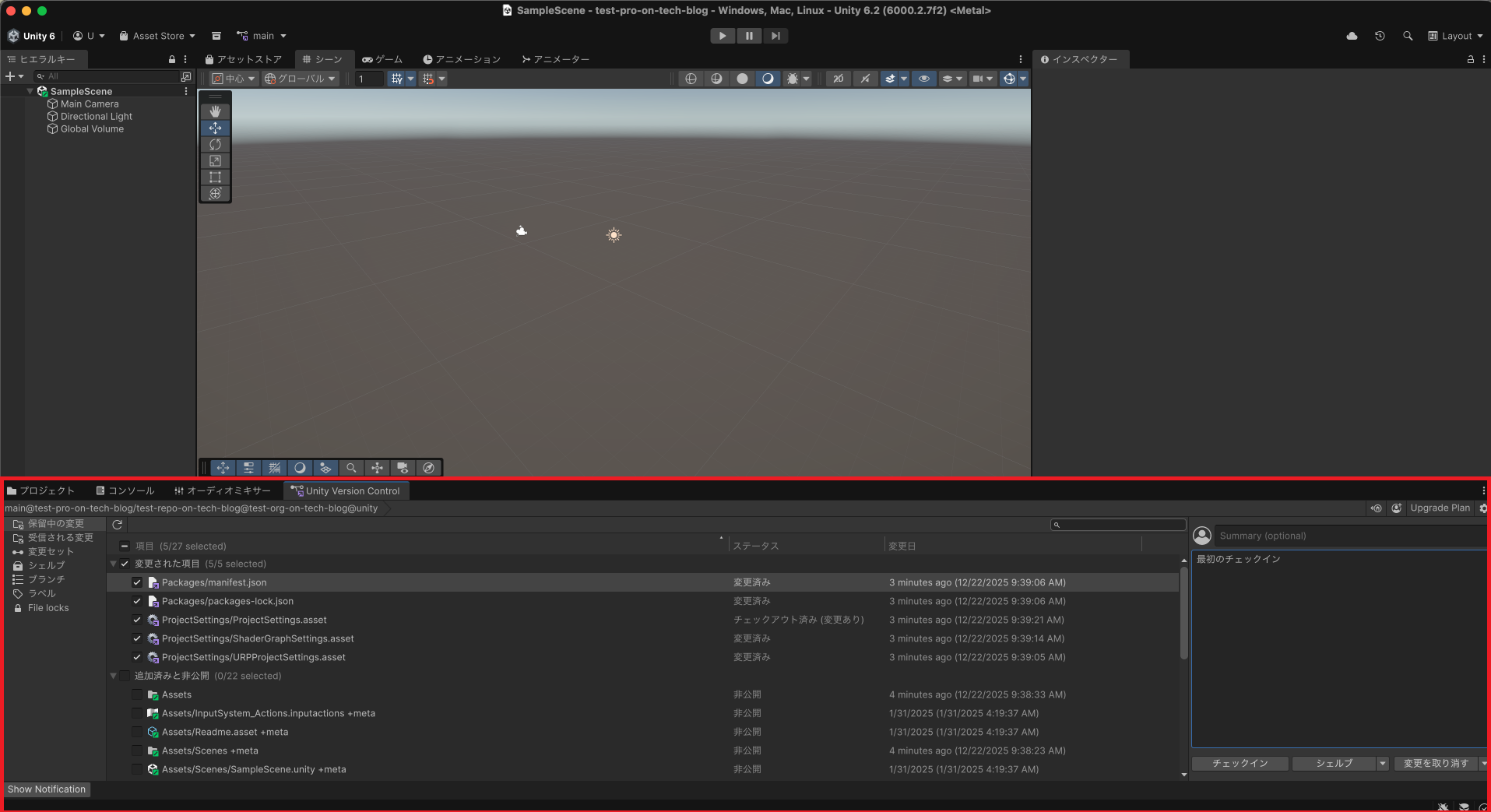
Task: Click the Summary (optional) input field
Action: [x=1351, y=536]
